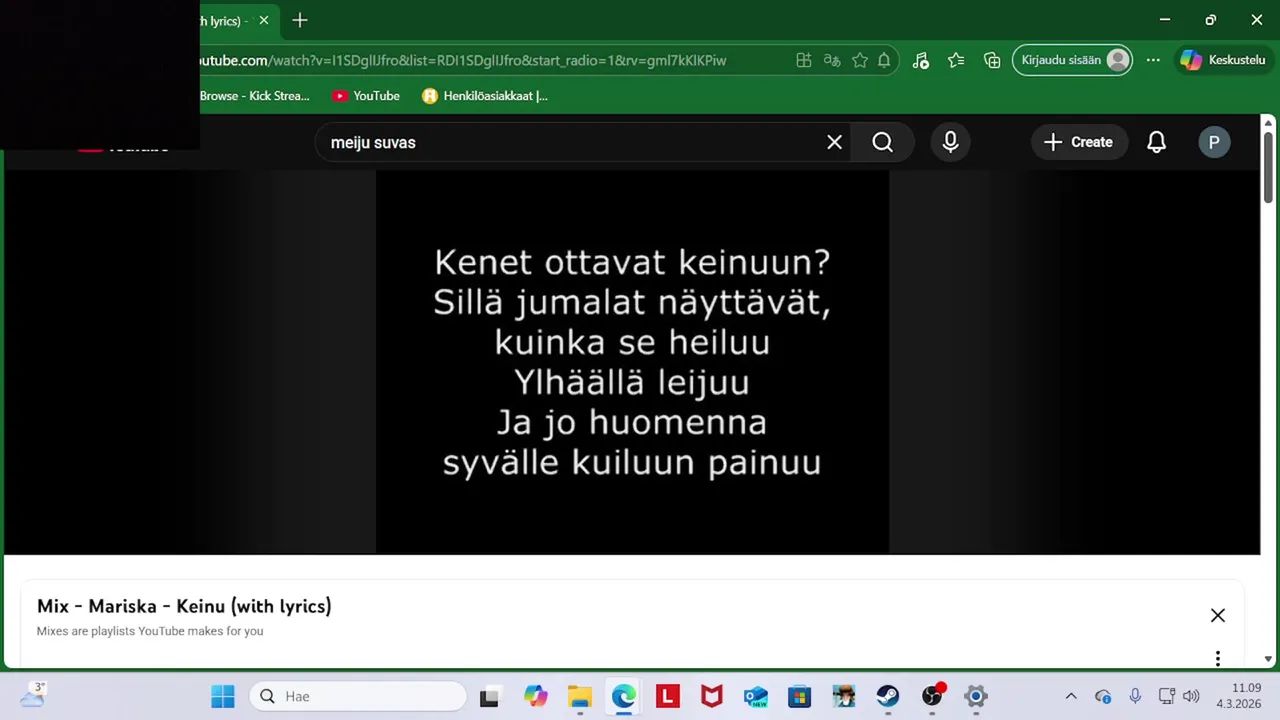Viewport: 1280px width, 720px height.
Task: Open the Edge favorites list icon
Action: [x=956, y=60]
